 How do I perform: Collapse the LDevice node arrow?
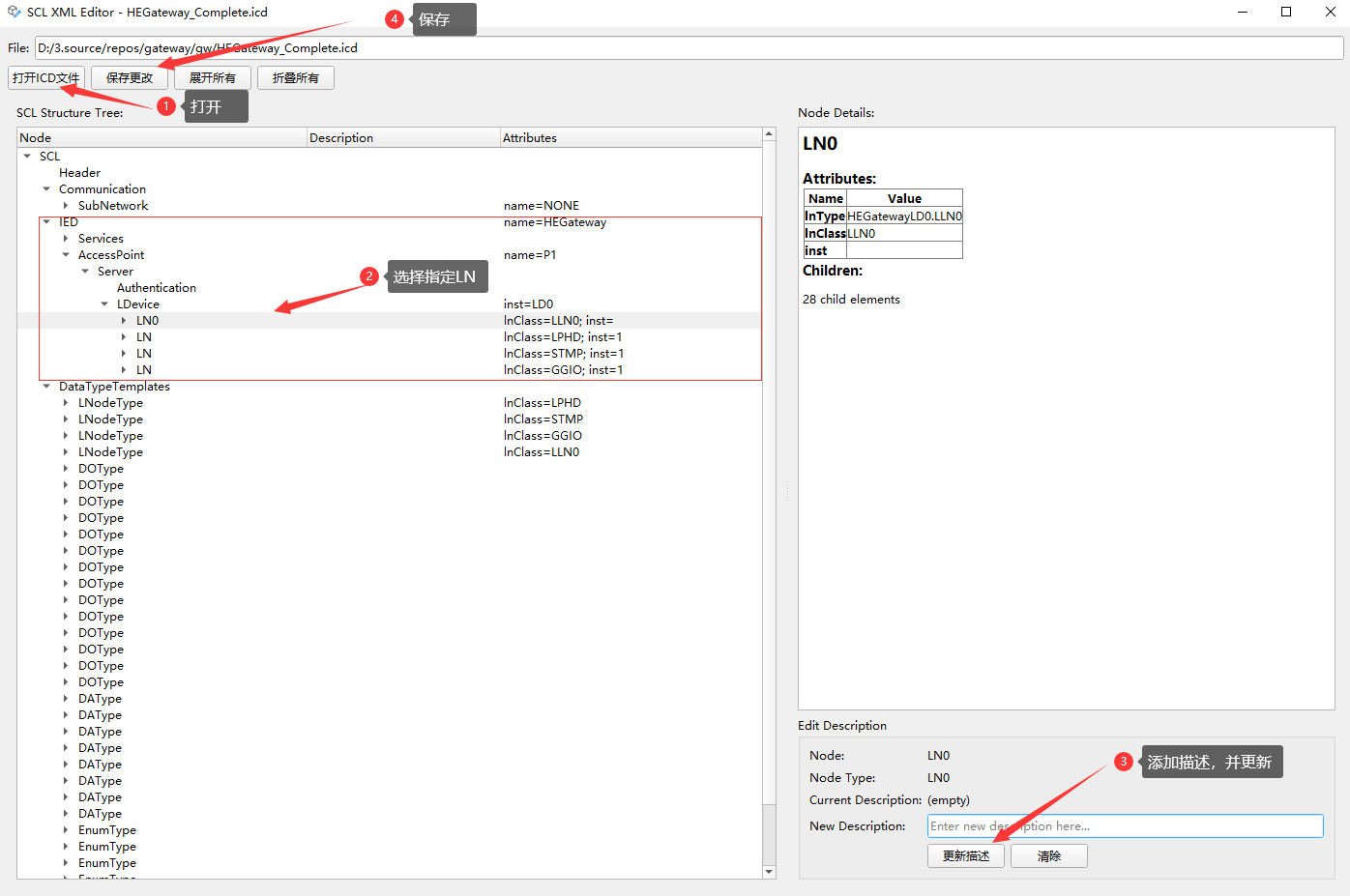(104, 304)
